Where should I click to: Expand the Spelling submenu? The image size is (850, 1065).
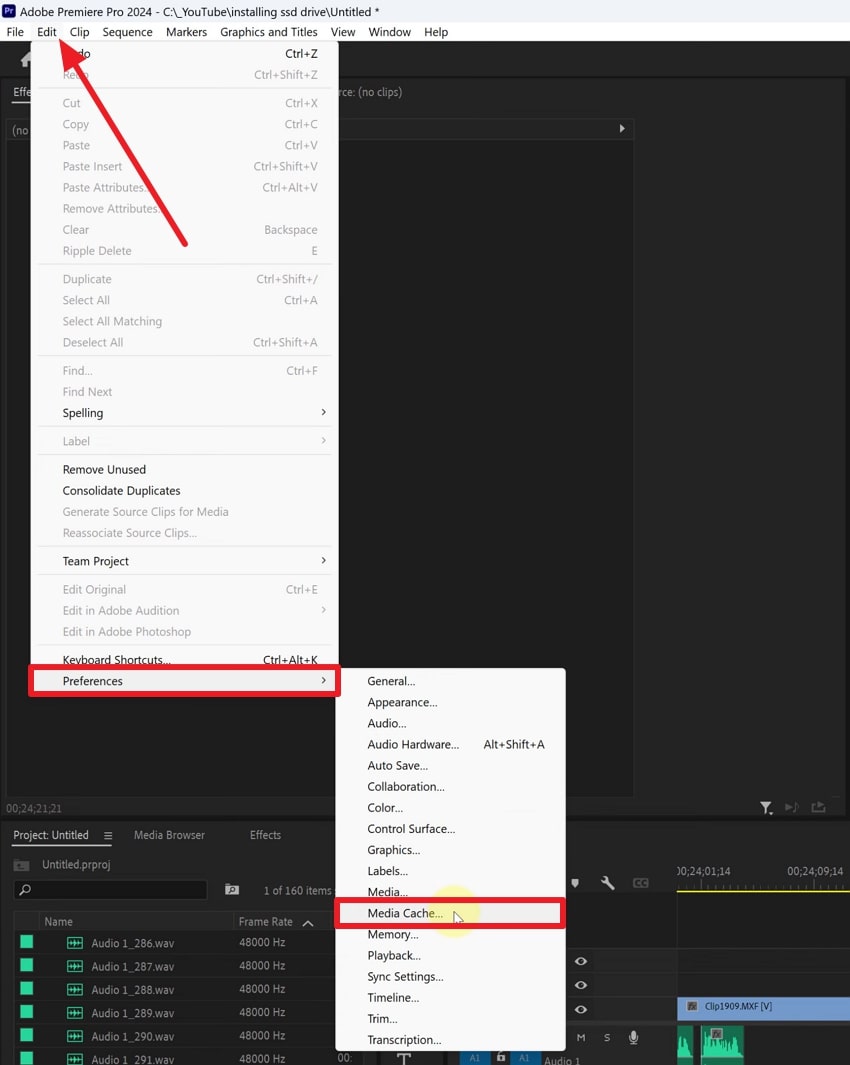[184, 413]
